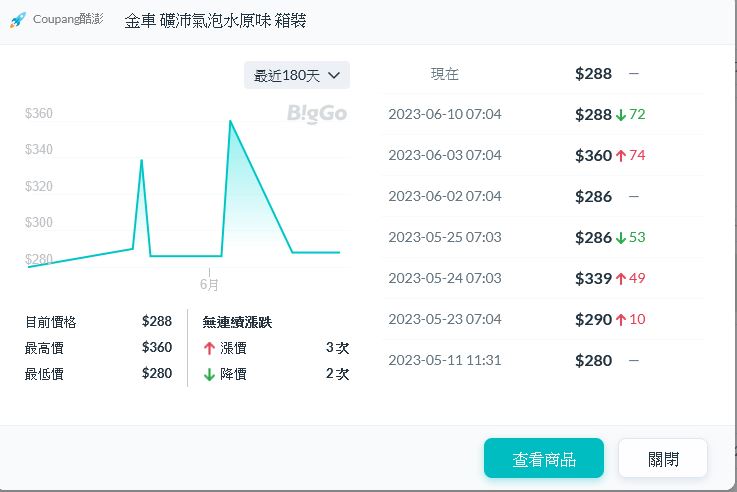Click the 6月 marker on chart axis

[x=209, y=284]
